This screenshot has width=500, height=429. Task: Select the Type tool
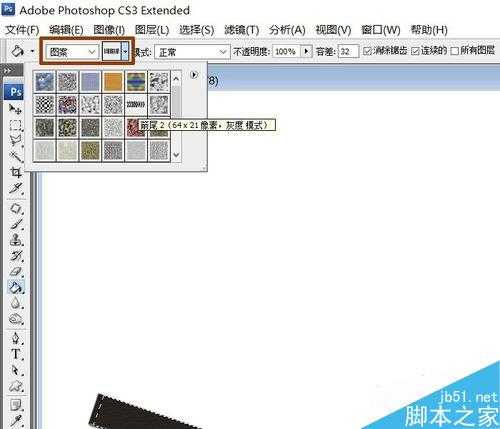click(x=15, y=354)
